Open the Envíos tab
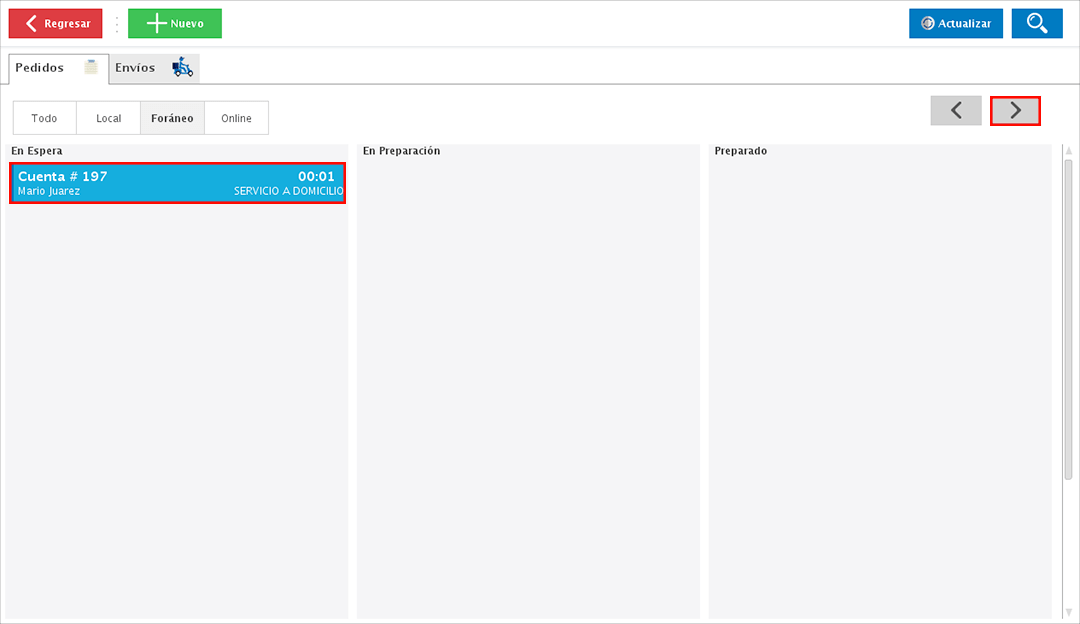Image resolution: width=1080 pixels, height=624 pixels. [135, 68]
